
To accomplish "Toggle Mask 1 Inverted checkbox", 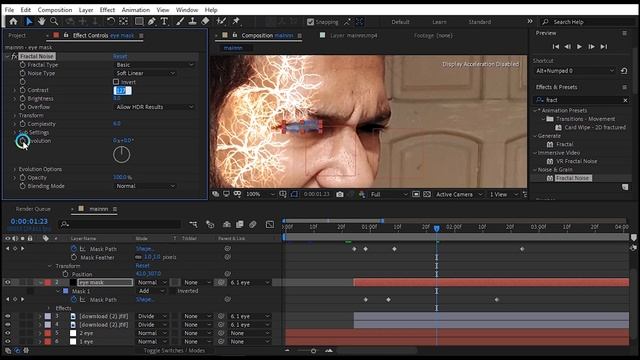I will [173, 291].
